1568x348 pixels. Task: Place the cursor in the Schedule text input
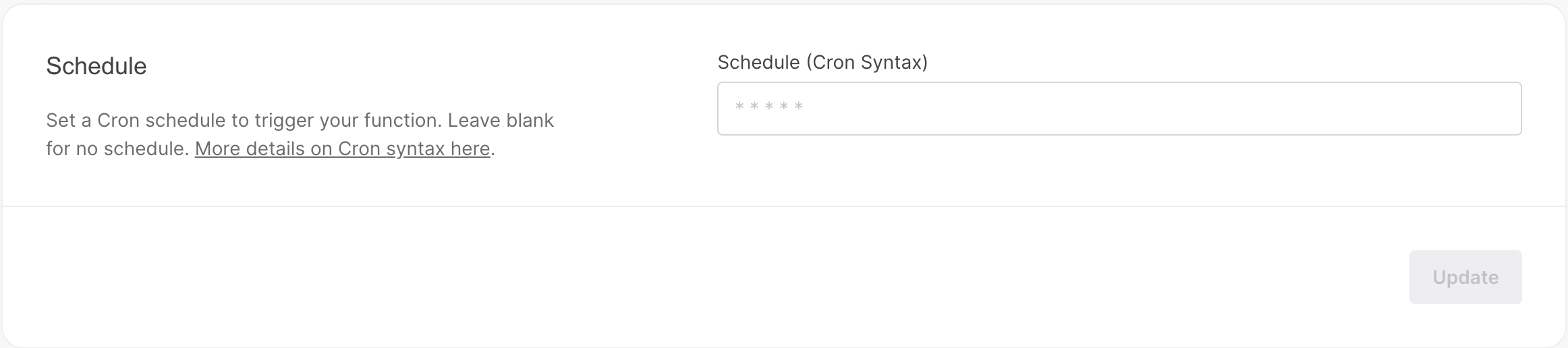click(x=1119, y=109)
